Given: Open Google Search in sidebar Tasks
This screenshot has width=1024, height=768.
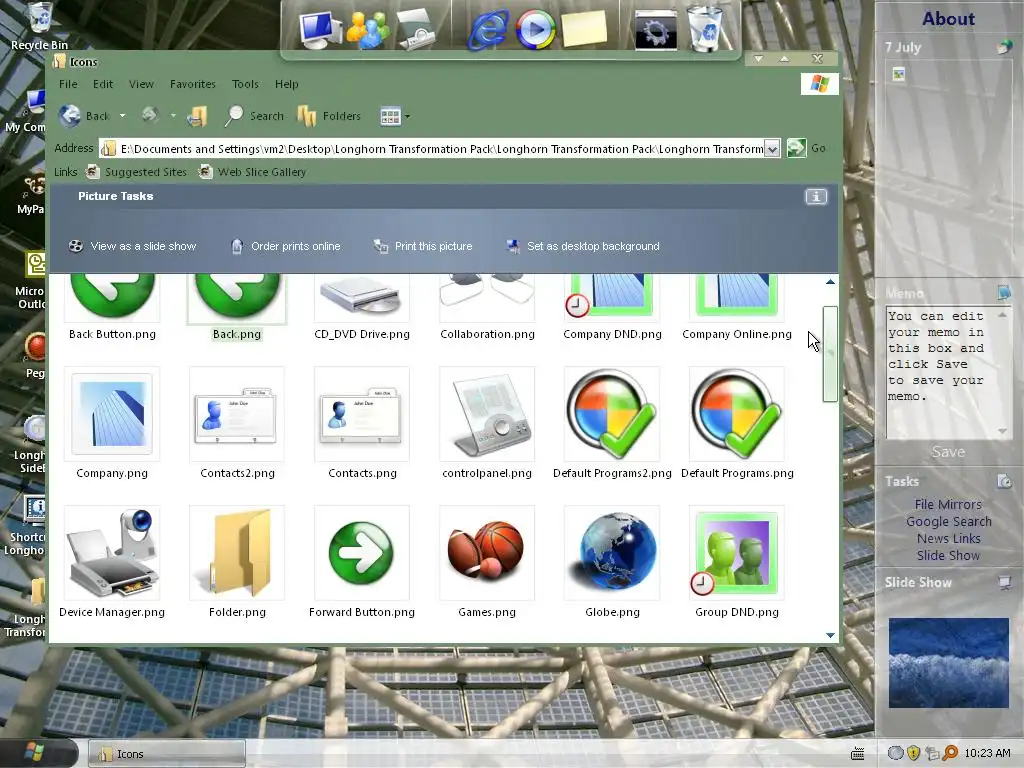Looking at the screenshot, I should tap(948, 521).
